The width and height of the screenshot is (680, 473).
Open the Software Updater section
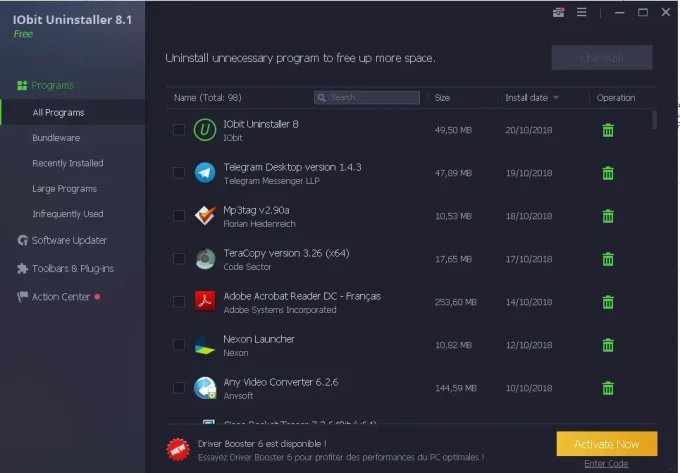pyautogui.click(x=68, y=240)
